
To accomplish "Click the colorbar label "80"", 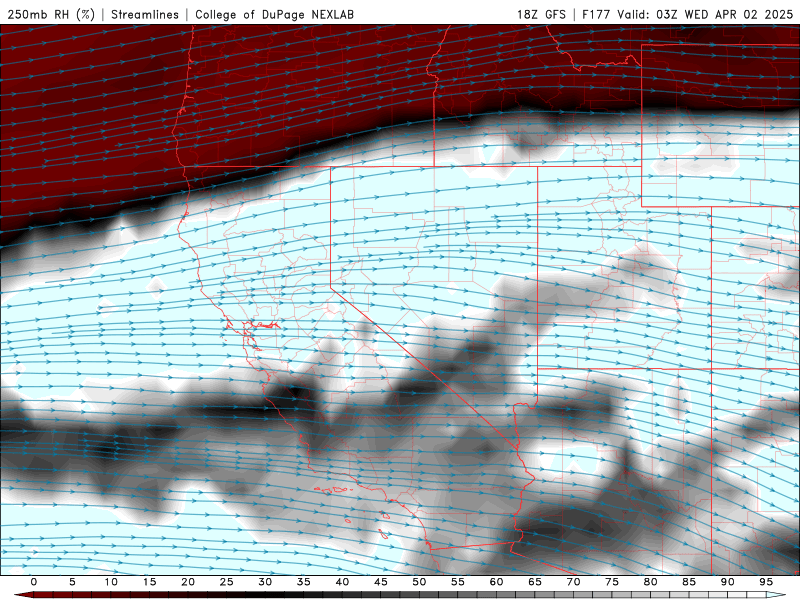I will (651, 582).
